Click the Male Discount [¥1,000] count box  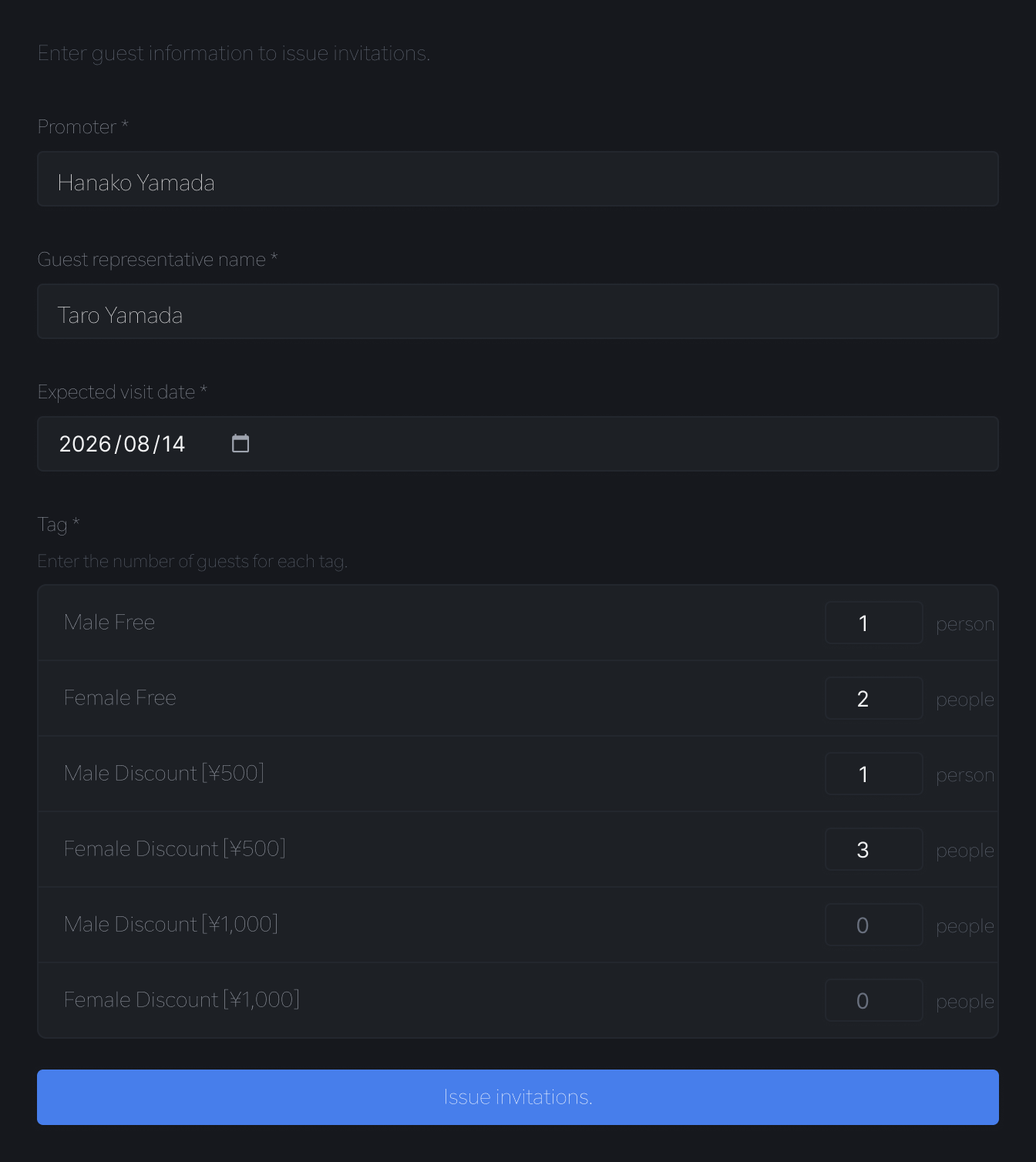pos(873,925)
